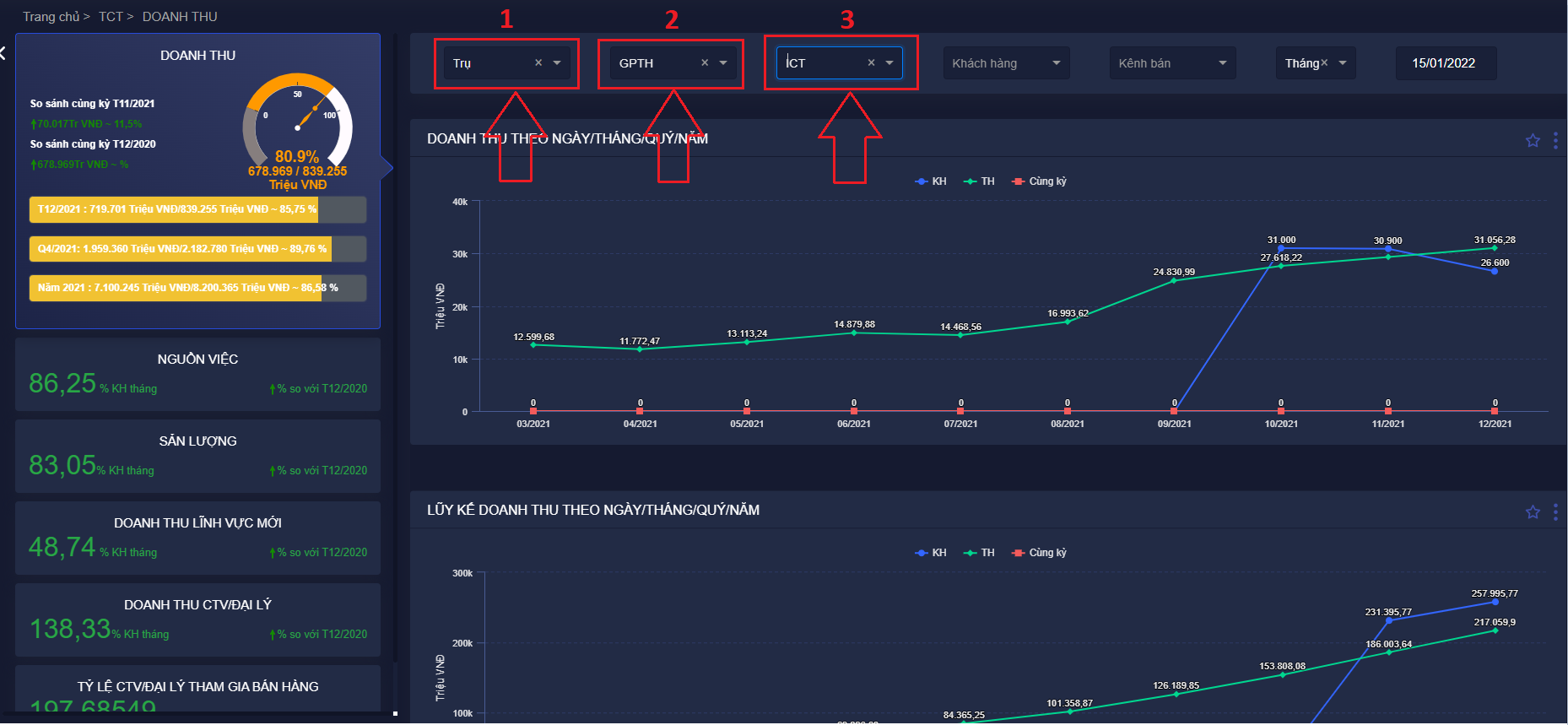Click the T12/2021 progress bar
The height and width of the screenshot is (725, 1568).
(197, 209)
